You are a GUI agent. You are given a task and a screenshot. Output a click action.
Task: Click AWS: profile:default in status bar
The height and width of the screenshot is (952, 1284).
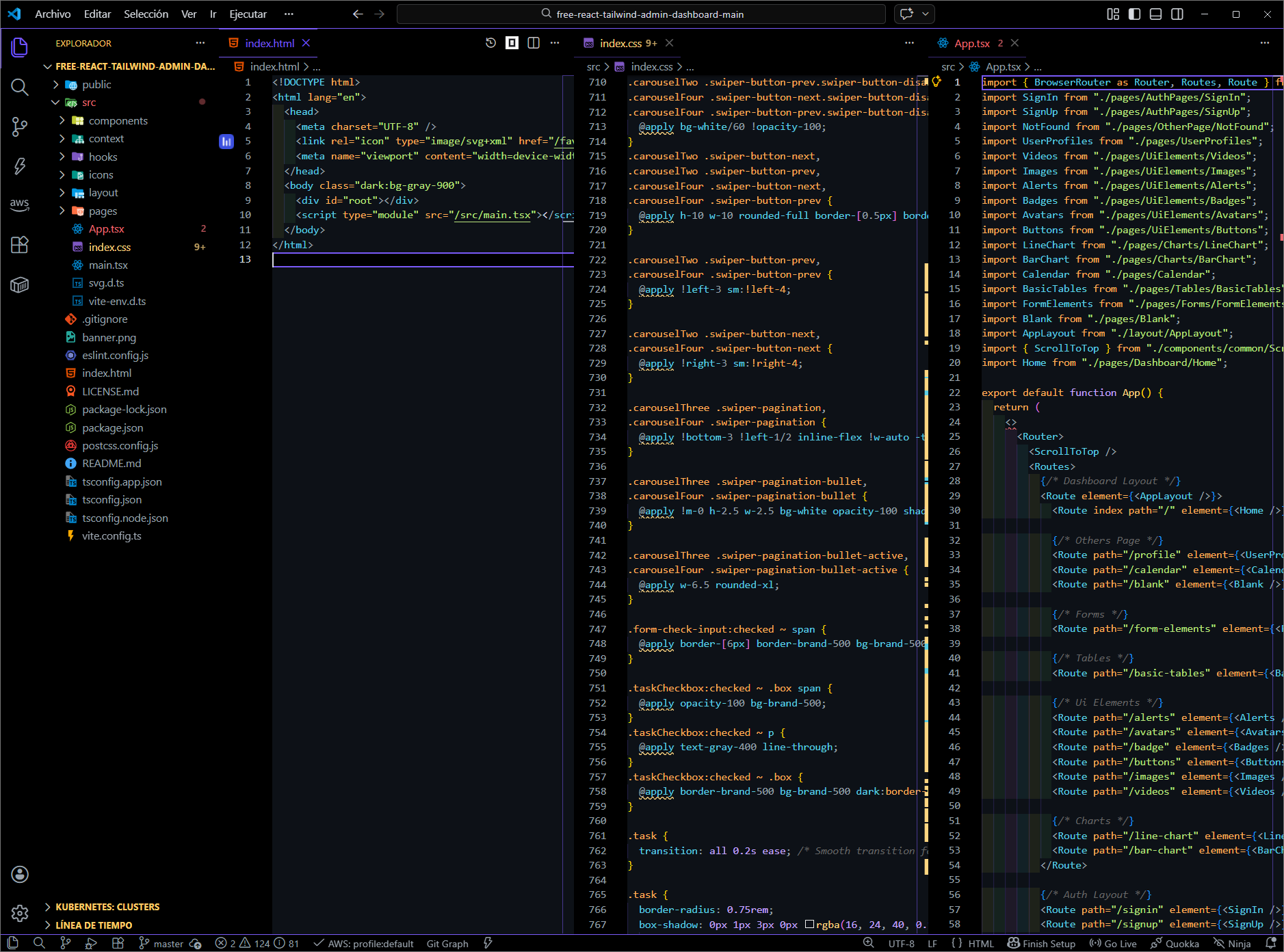coord(364,944)
